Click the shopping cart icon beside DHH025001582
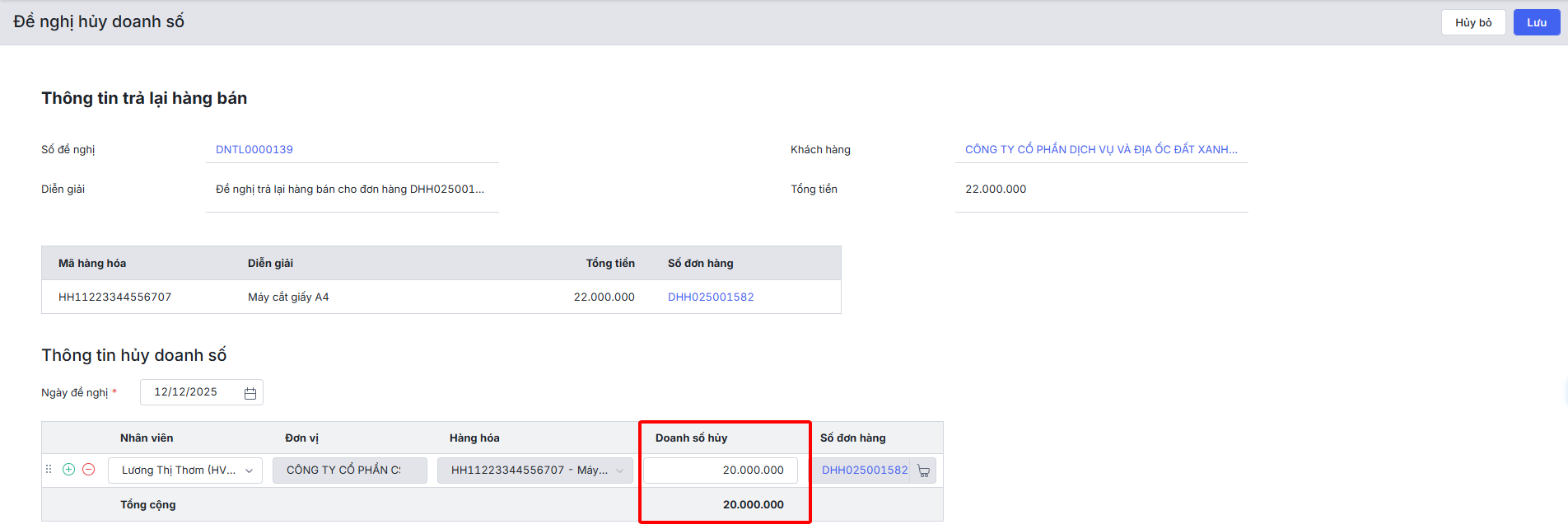The image size is (1568, 529). pyautogui.click(x=923, y=471)
